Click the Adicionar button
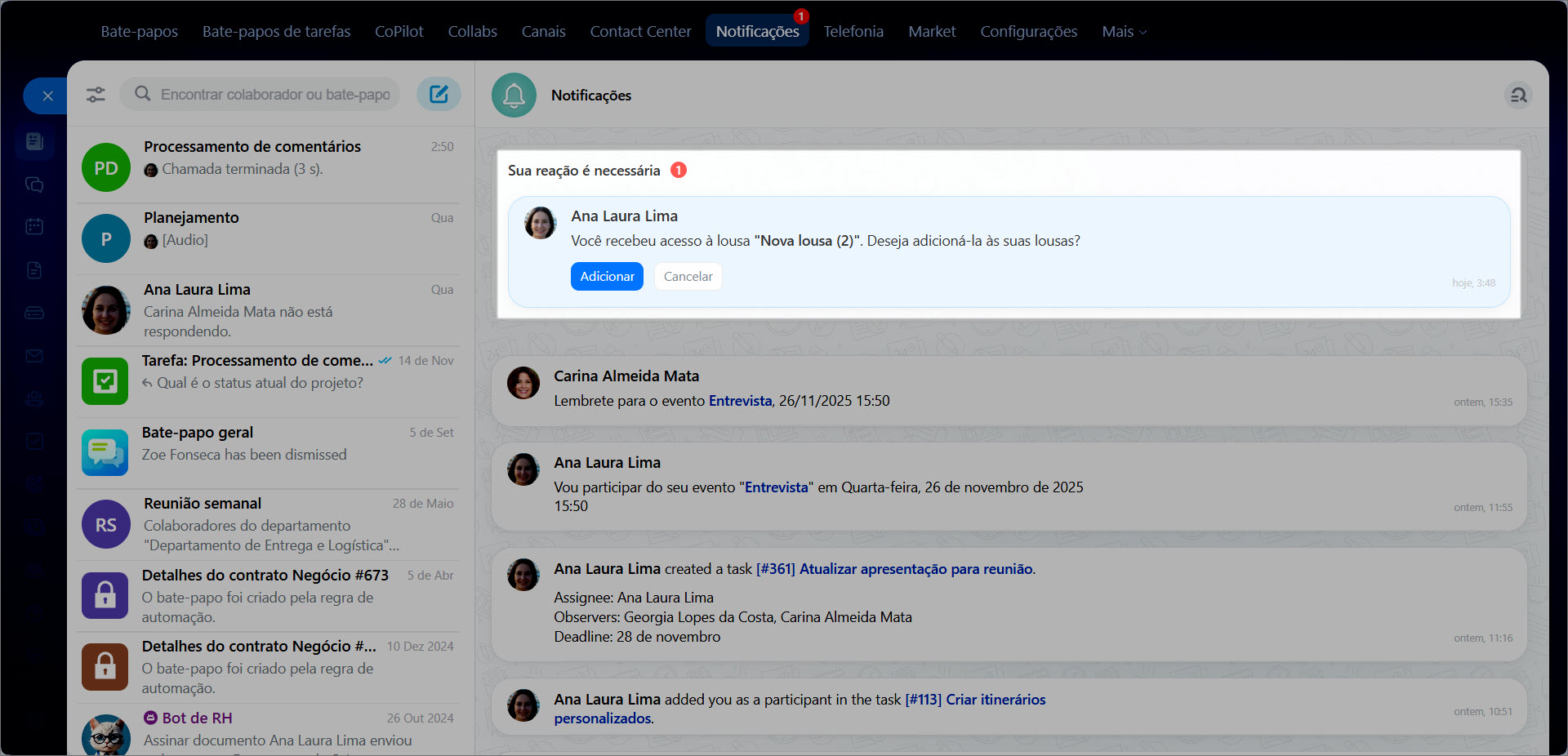This screenshot has height=756, width=1568. coord(607,277)
